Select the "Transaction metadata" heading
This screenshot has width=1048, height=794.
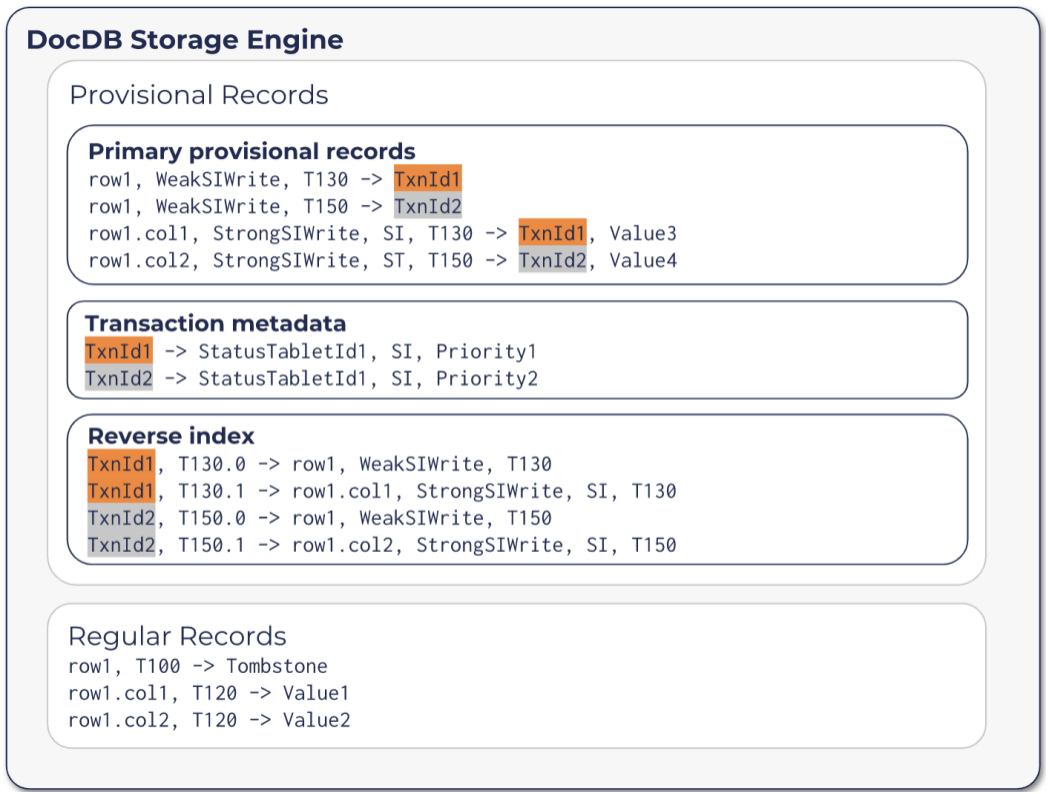tap(215, 323)
